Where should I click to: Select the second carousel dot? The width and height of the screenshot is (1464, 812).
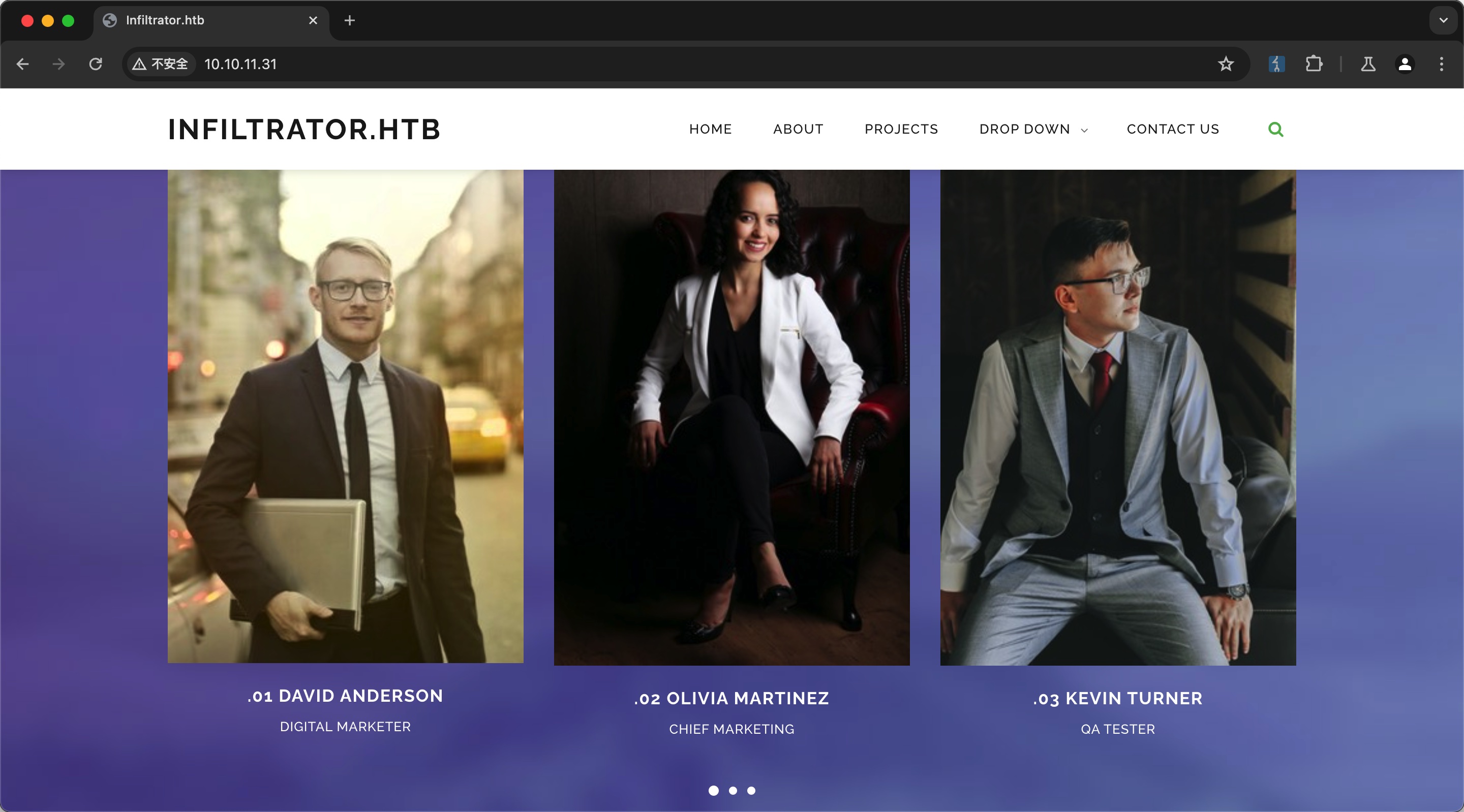(733, 791)
